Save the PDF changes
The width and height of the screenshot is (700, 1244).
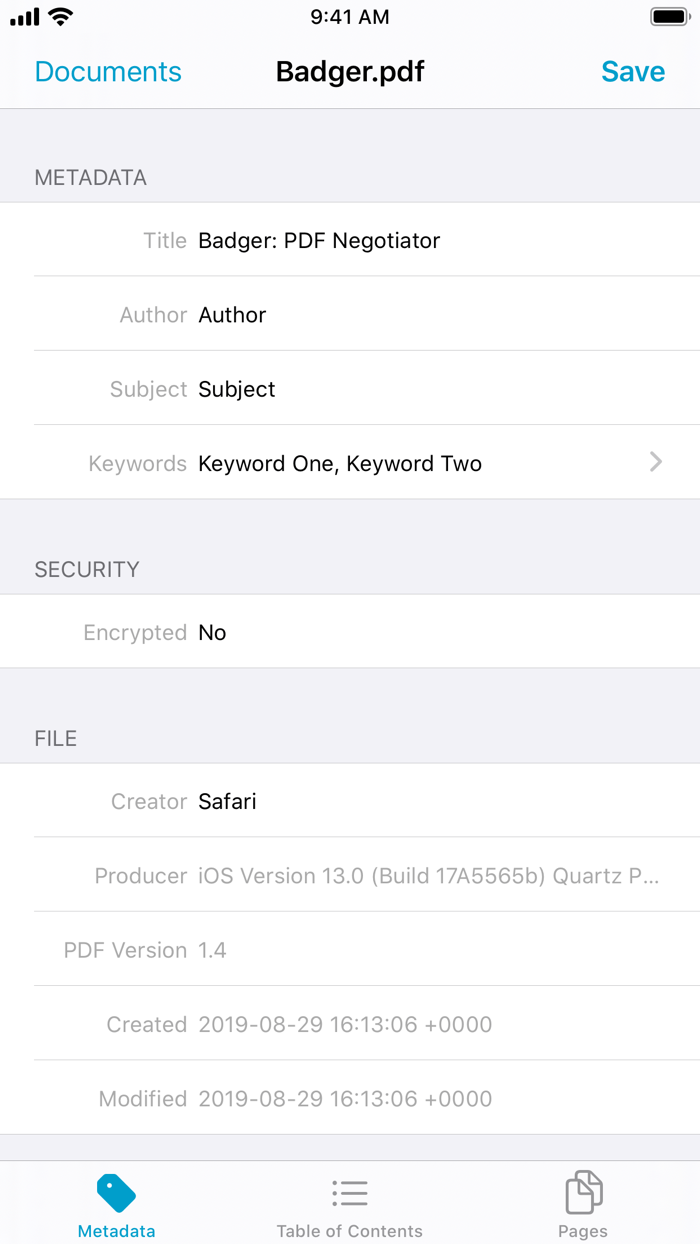tap(632, 72)
